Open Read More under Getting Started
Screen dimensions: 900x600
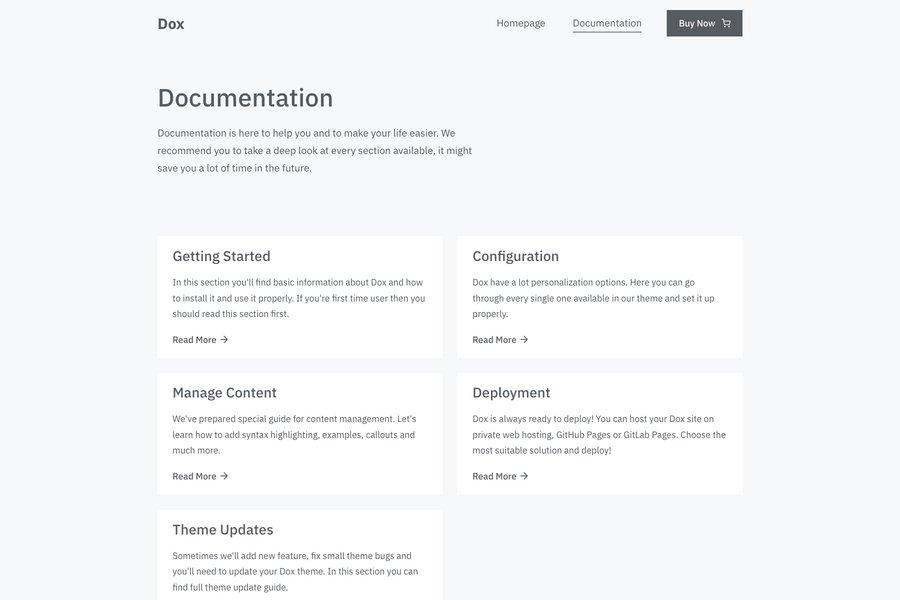[195, 337]
